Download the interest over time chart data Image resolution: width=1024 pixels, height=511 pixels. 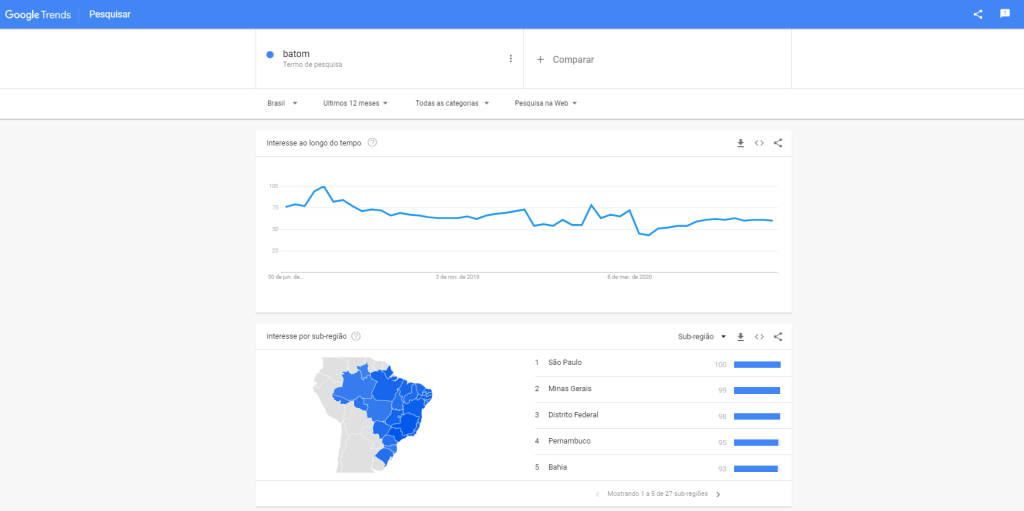pyautogui.click(x=740, y=143)
